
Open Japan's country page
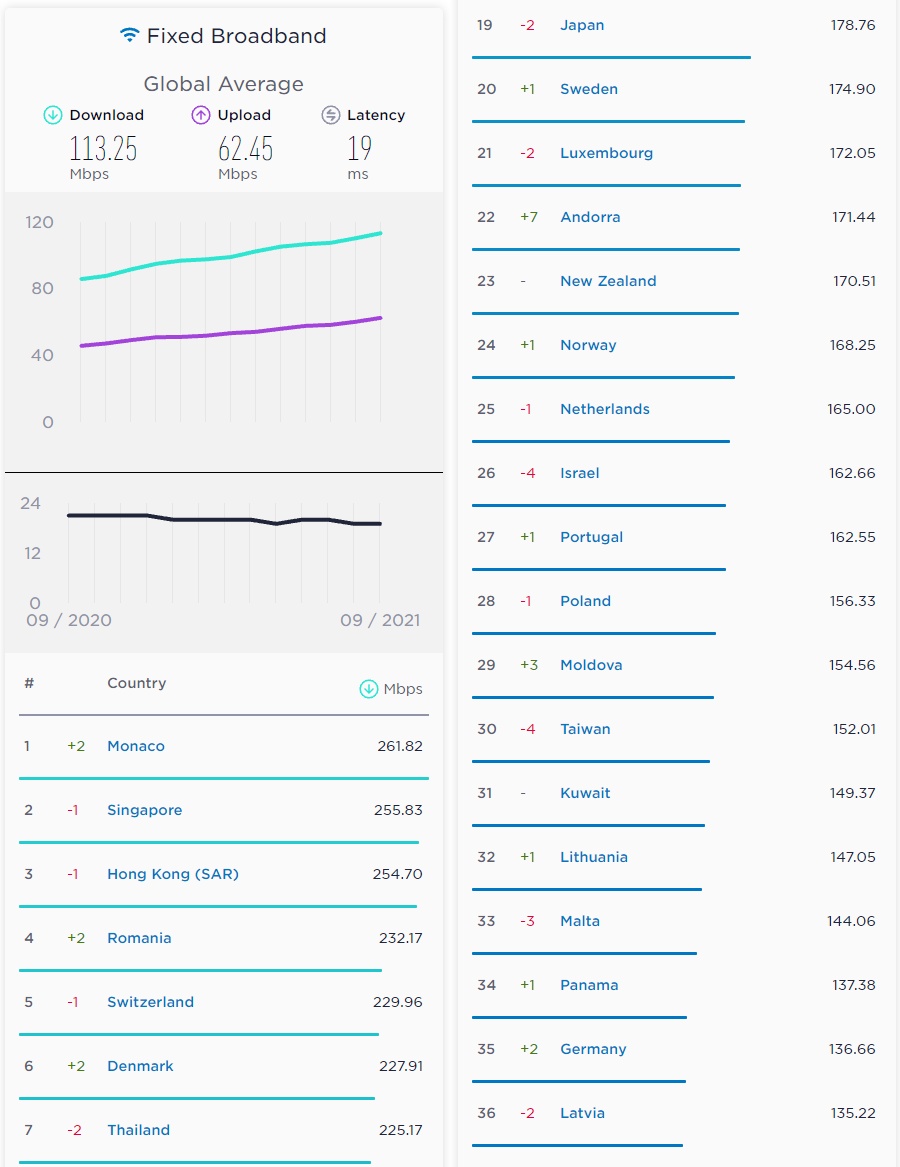pyautogui.click(x=582, y=25)
